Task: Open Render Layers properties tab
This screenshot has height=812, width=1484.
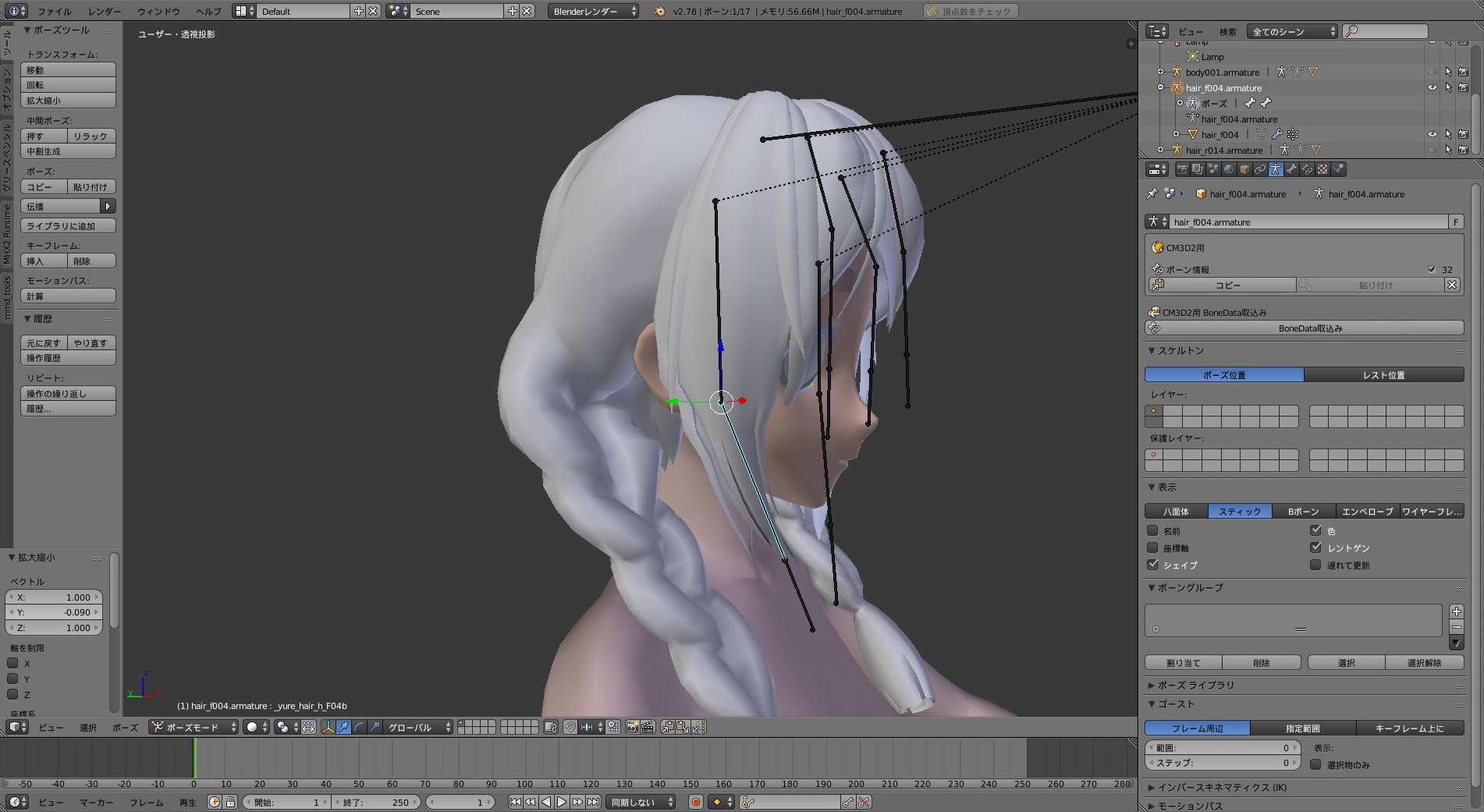Action: [x=1198, y=169]
